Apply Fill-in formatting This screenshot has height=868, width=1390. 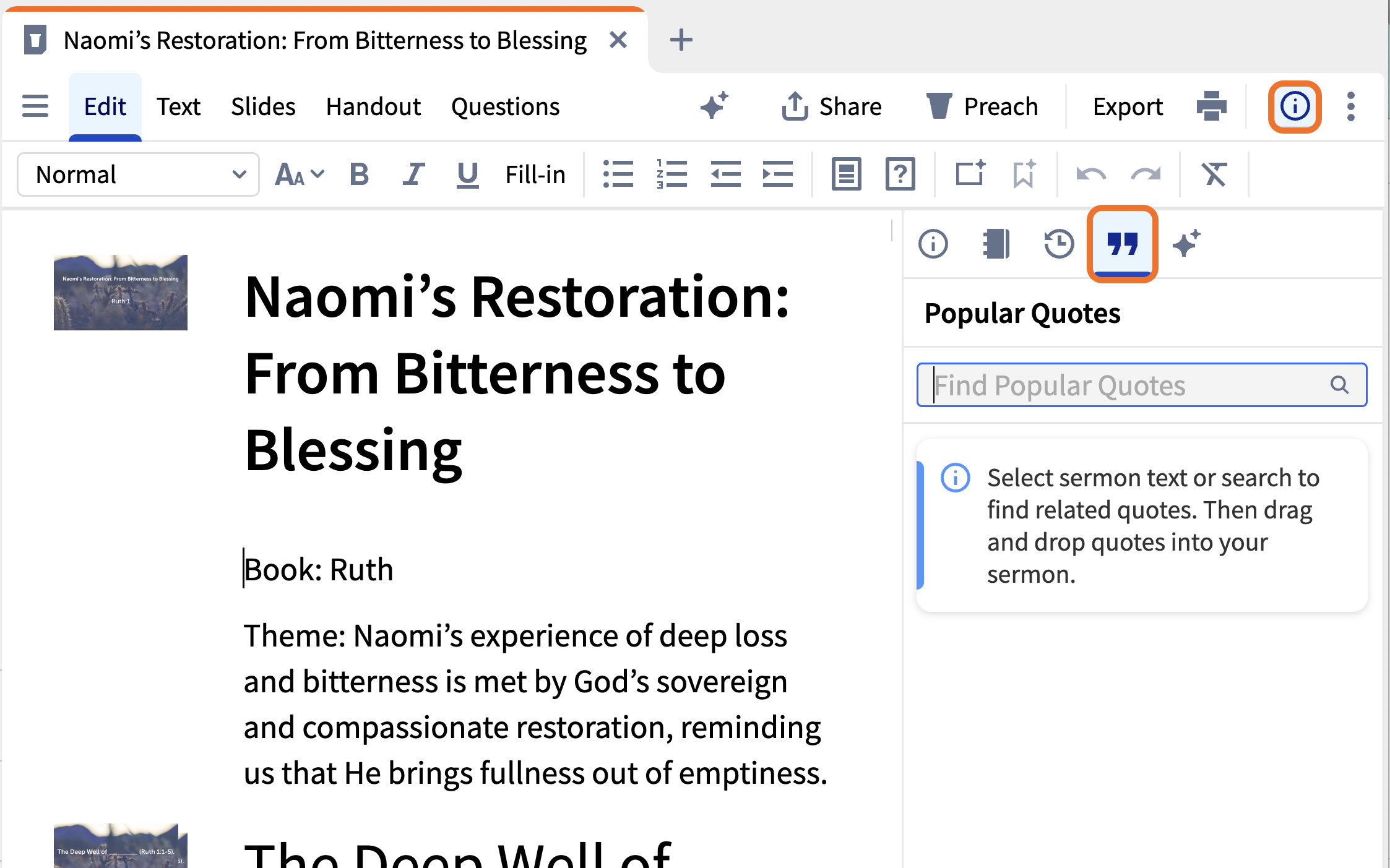click(x=535, y=174)
